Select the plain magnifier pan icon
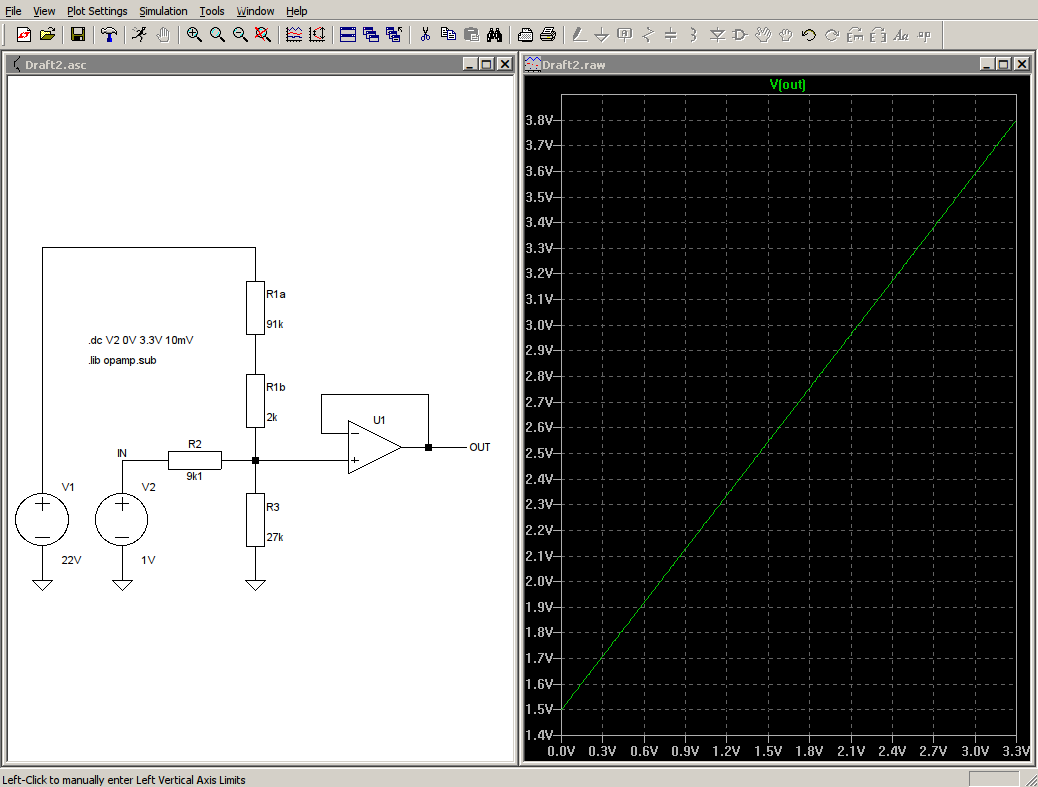This screenshot has width=1038, height=787. (216, 34)
